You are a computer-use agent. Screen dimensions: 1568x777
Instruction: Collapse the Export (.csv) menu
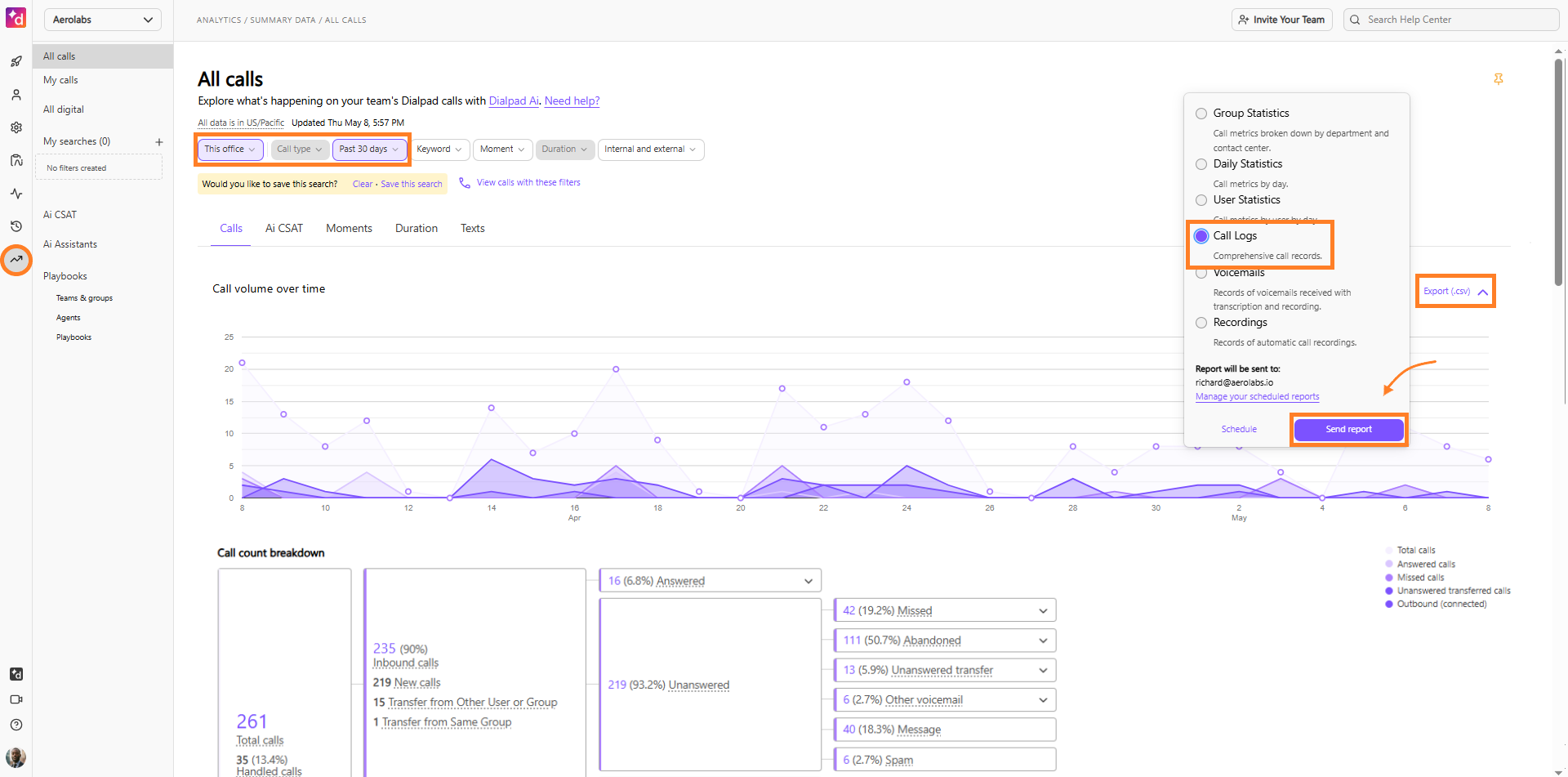point(1455,292)
